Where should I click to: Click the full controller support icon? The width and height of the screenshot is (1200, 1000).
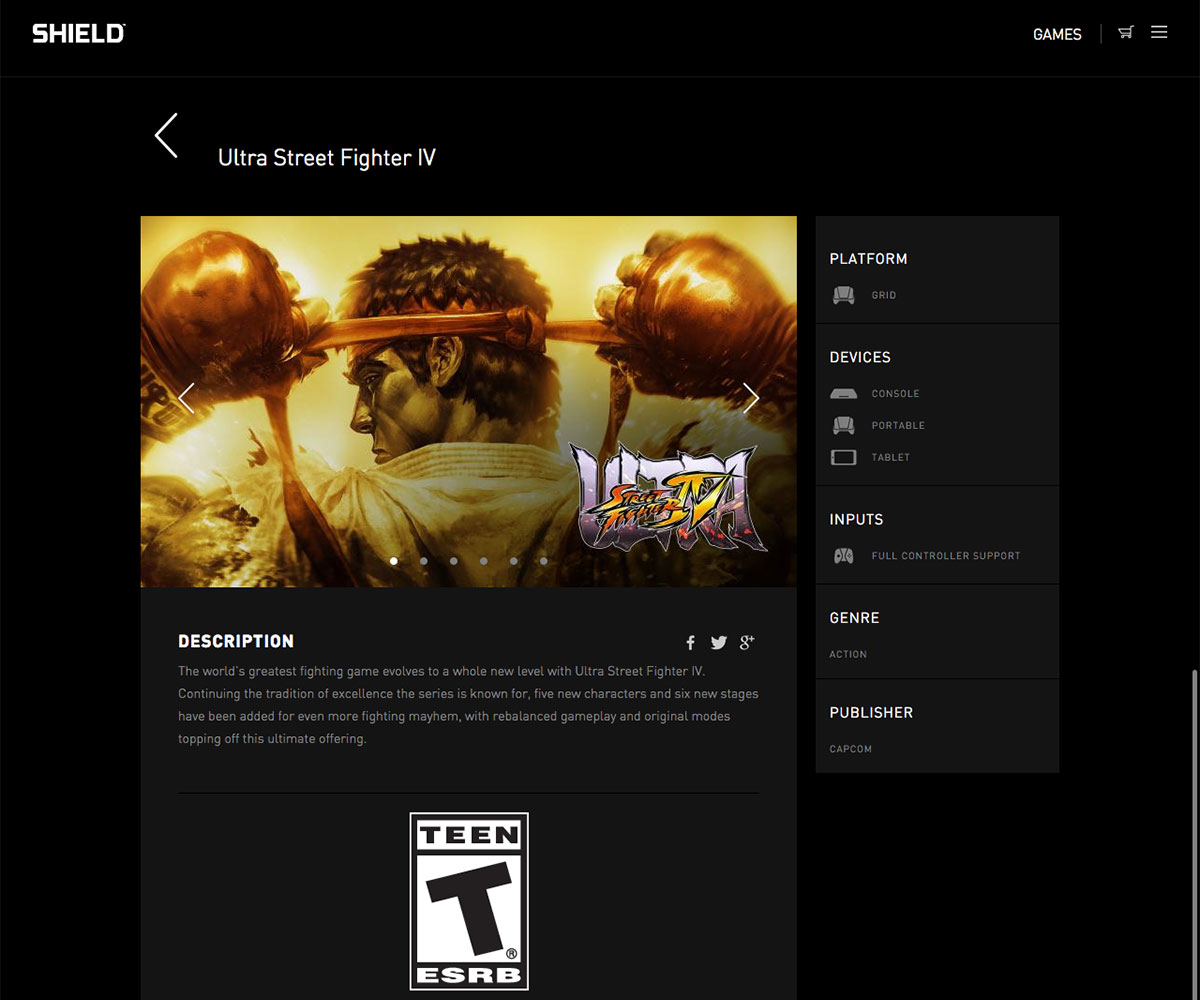(x=844, y=556)
